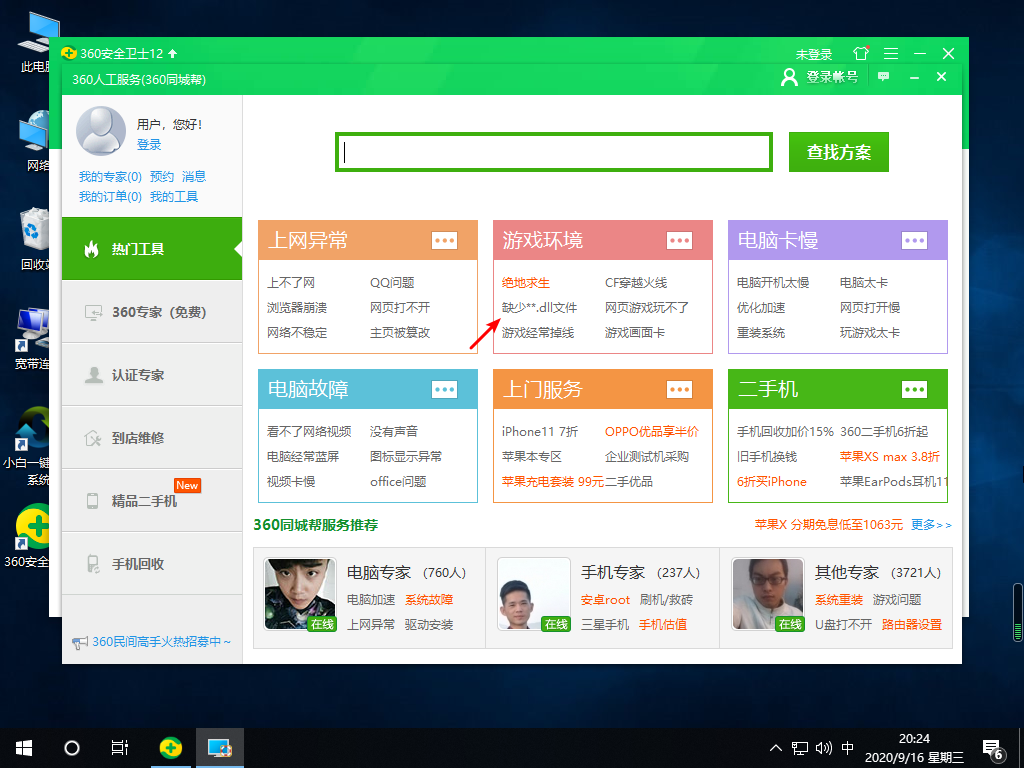Expand more options for 游戏环境 category

(x=679, y=240)
